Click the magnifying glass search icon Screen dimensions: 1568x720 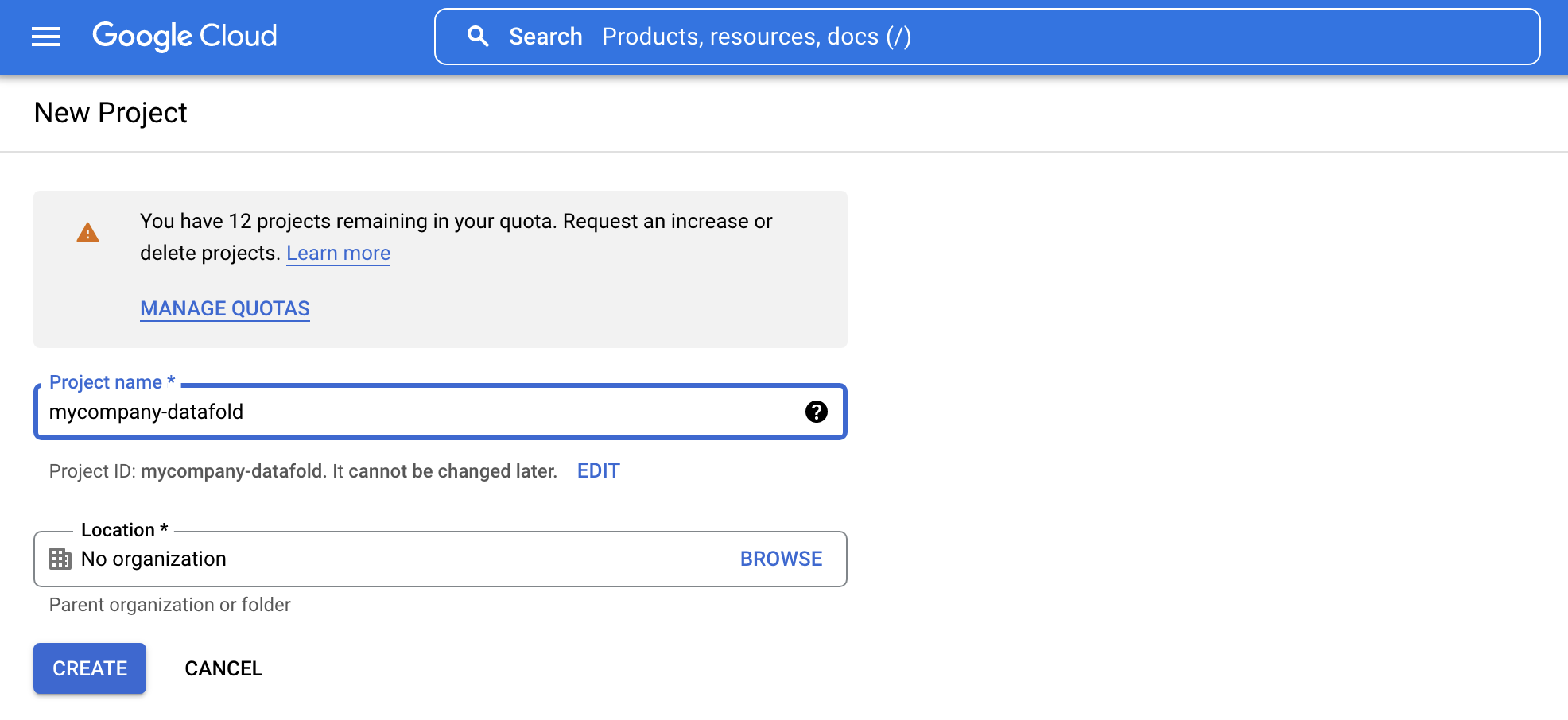click(x=478, y=37)
